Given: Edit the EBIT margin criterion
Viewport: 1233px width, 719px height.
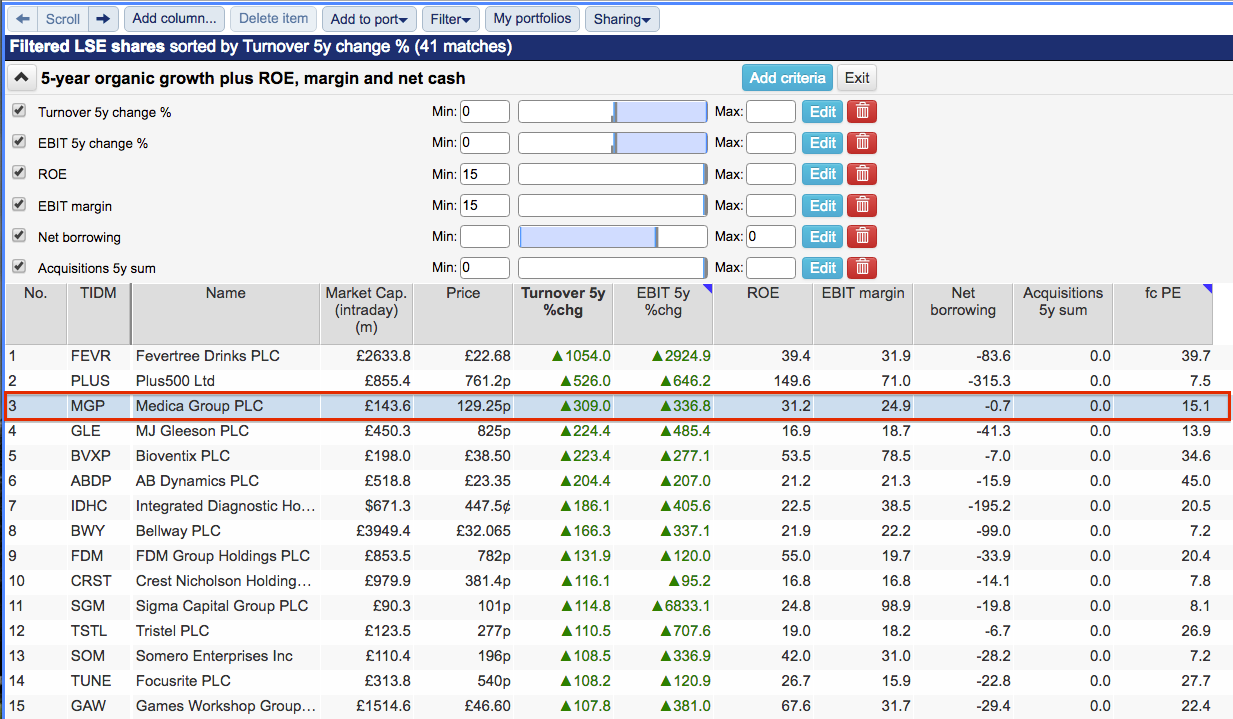Looking at the screenshot, I should coord(823,205).
